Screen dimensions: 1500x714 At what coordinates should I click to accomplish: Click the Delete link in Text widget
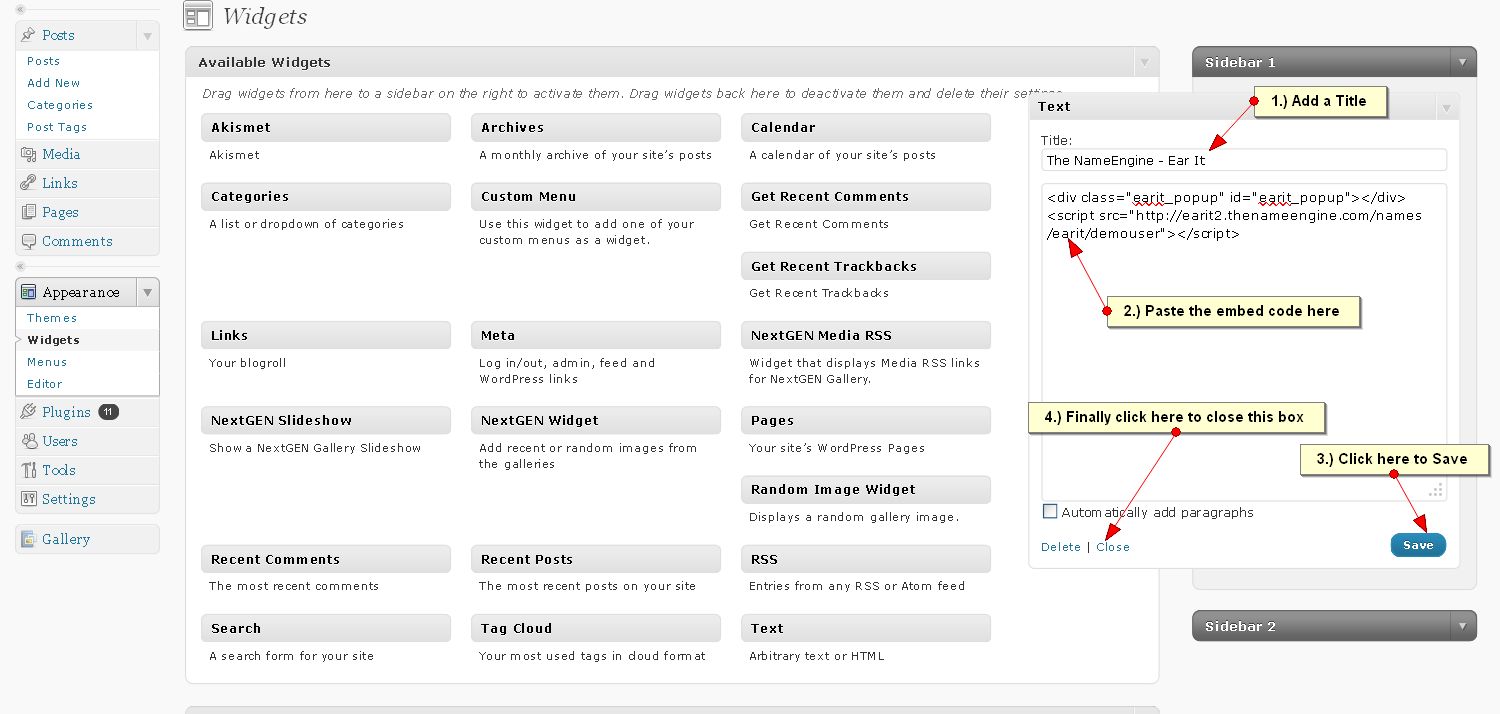pyautogui.click(x=1061, y=547)
